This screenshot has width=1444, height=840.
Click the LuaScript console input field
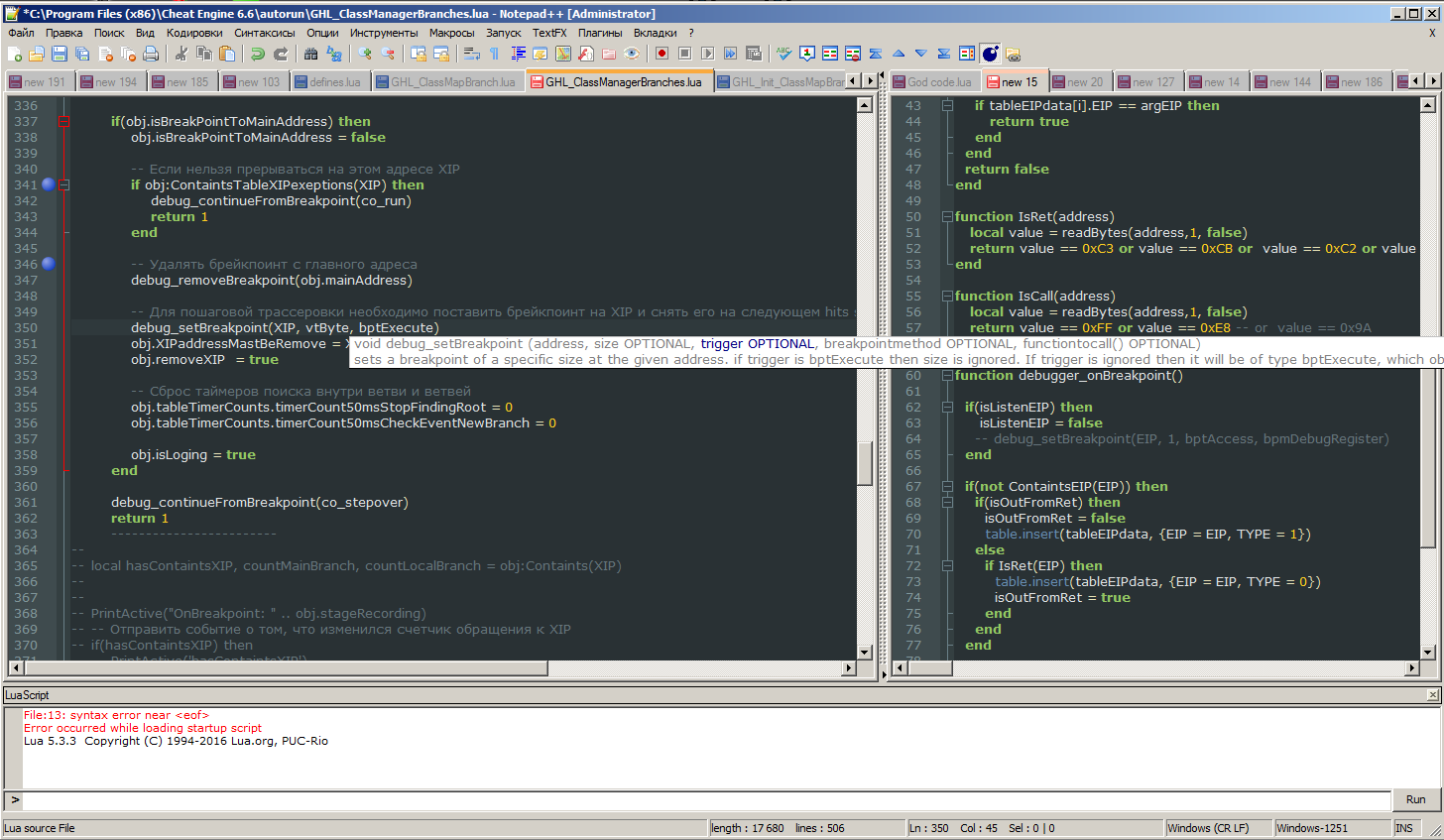(x=706, y=799)
